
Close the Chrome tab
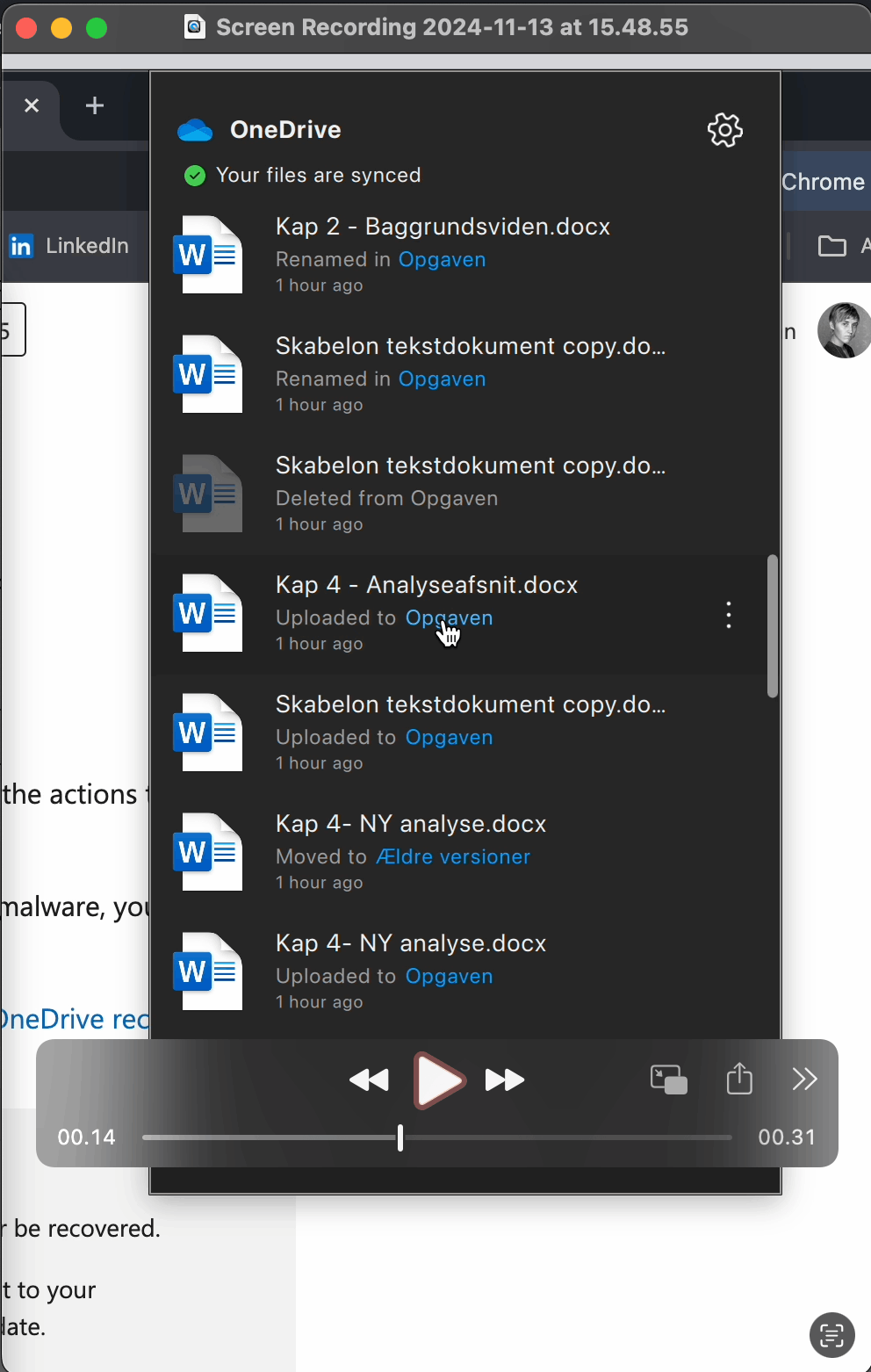(x=32, y=105)
